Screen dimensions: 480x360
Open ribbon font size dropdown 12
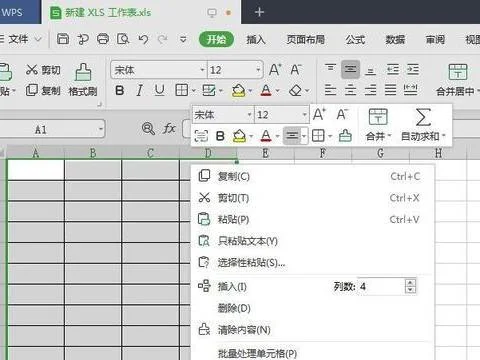pos(258,70)
